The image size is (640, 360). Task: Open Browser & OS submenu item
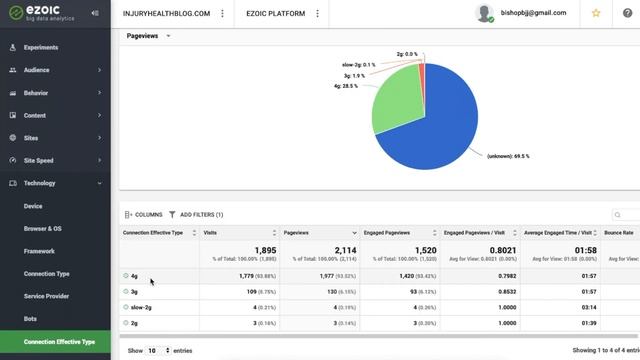pos(42,229)
